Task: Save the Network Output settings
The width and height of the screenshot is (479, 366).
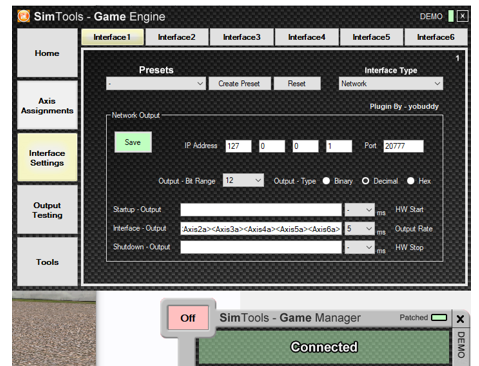Action: pos(133,142)
